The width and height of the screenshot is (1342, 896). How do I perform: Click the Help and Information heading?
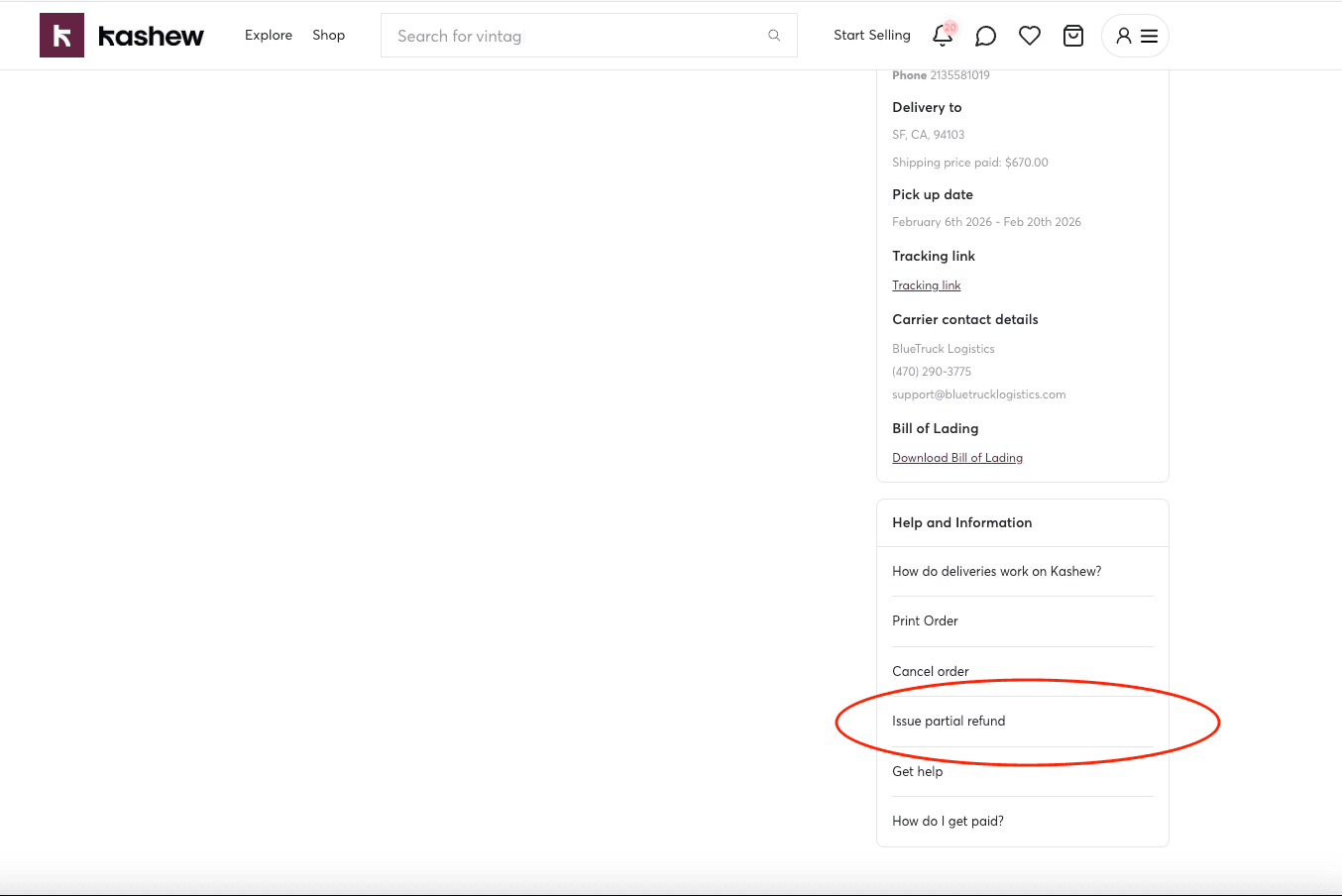pos(962,522)
